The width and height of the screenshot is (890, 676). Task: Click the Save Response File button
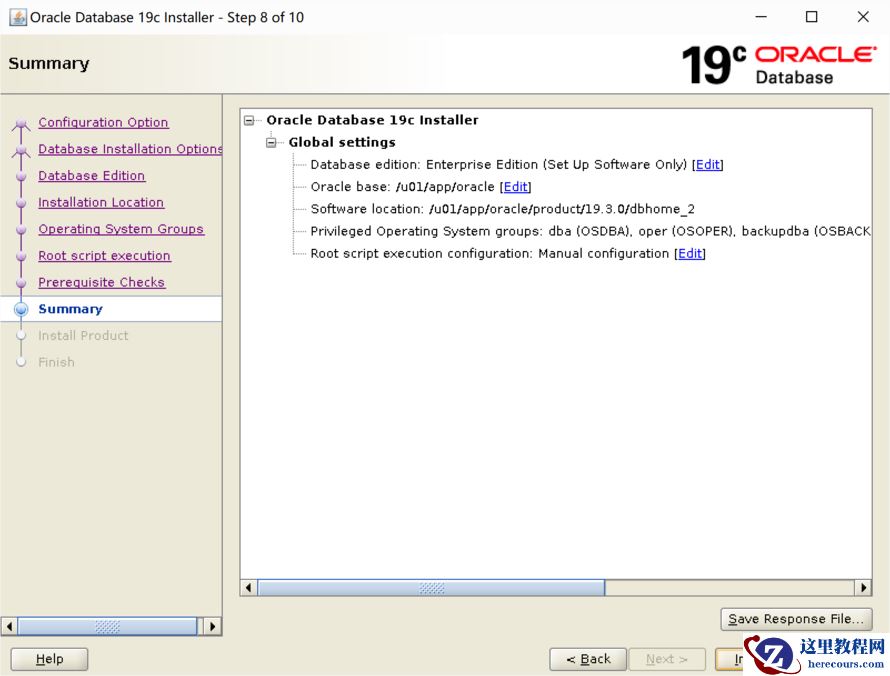(x=796, y=619)
